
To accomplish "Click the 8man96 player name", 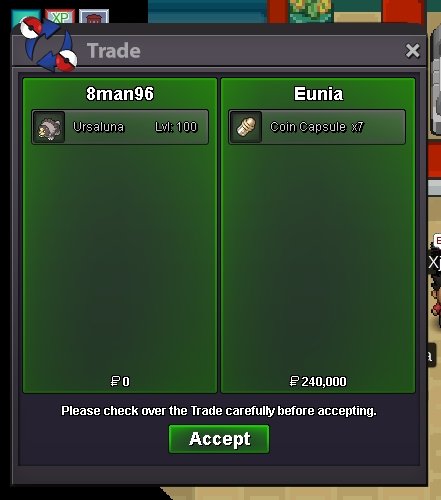I will coord(120,94).
